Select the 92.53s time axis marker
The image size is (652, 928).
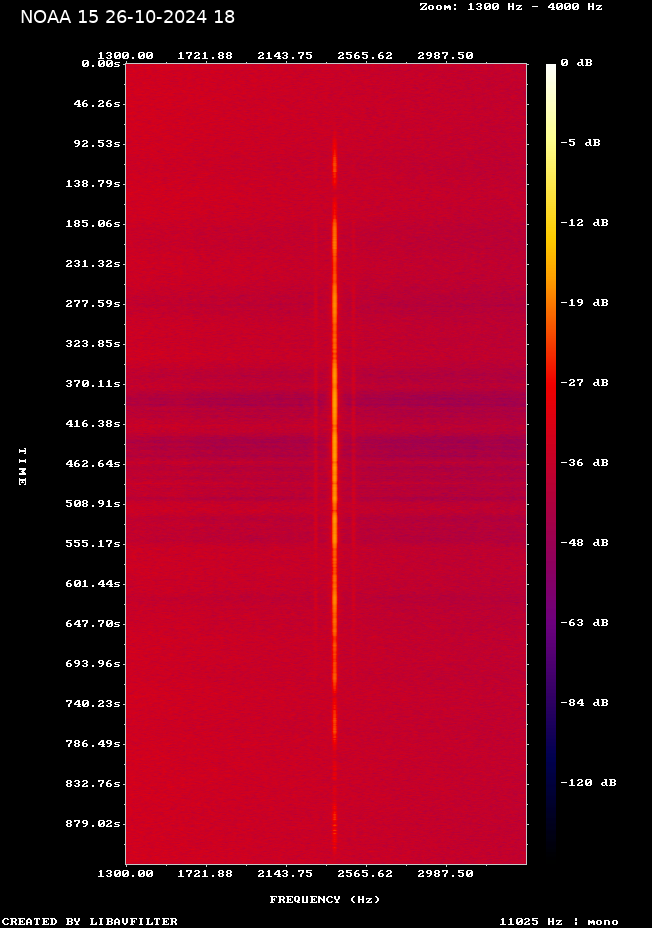(x=97, y=143)
